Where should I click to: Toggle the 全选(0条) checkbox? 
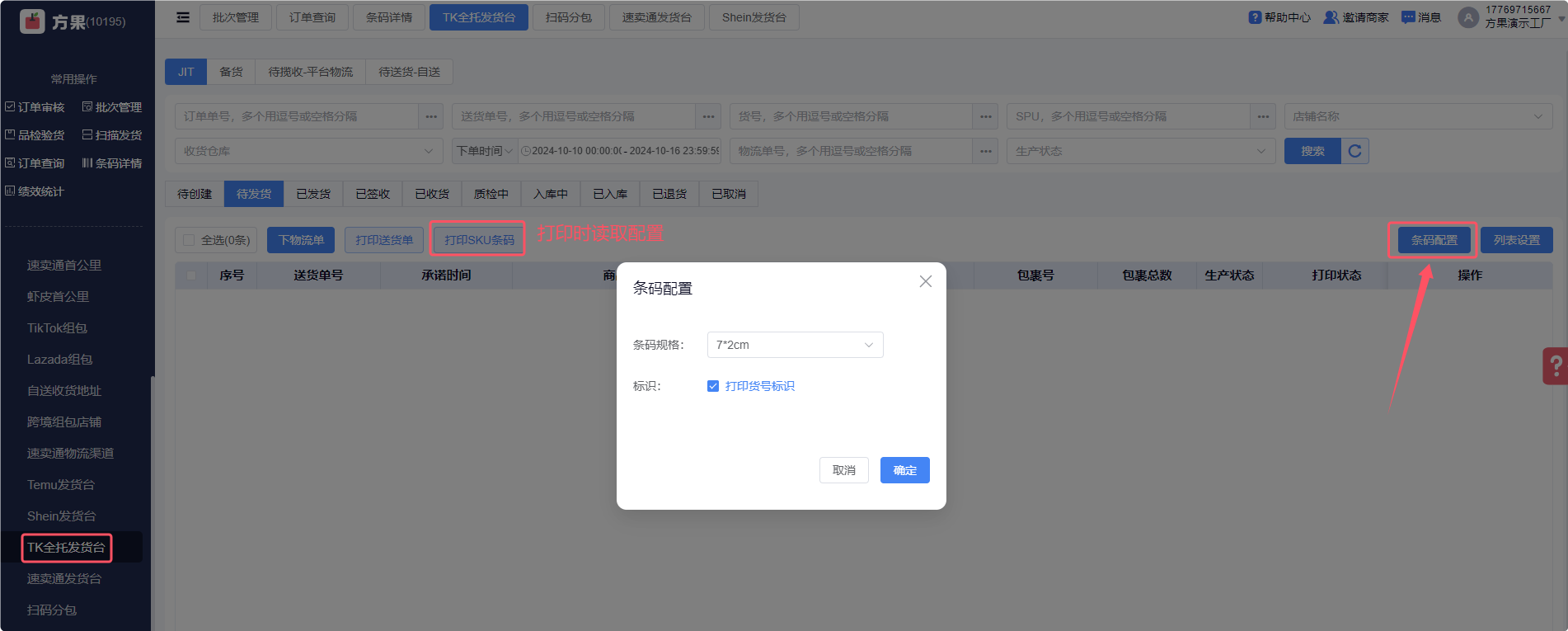(x=189, y=240)
